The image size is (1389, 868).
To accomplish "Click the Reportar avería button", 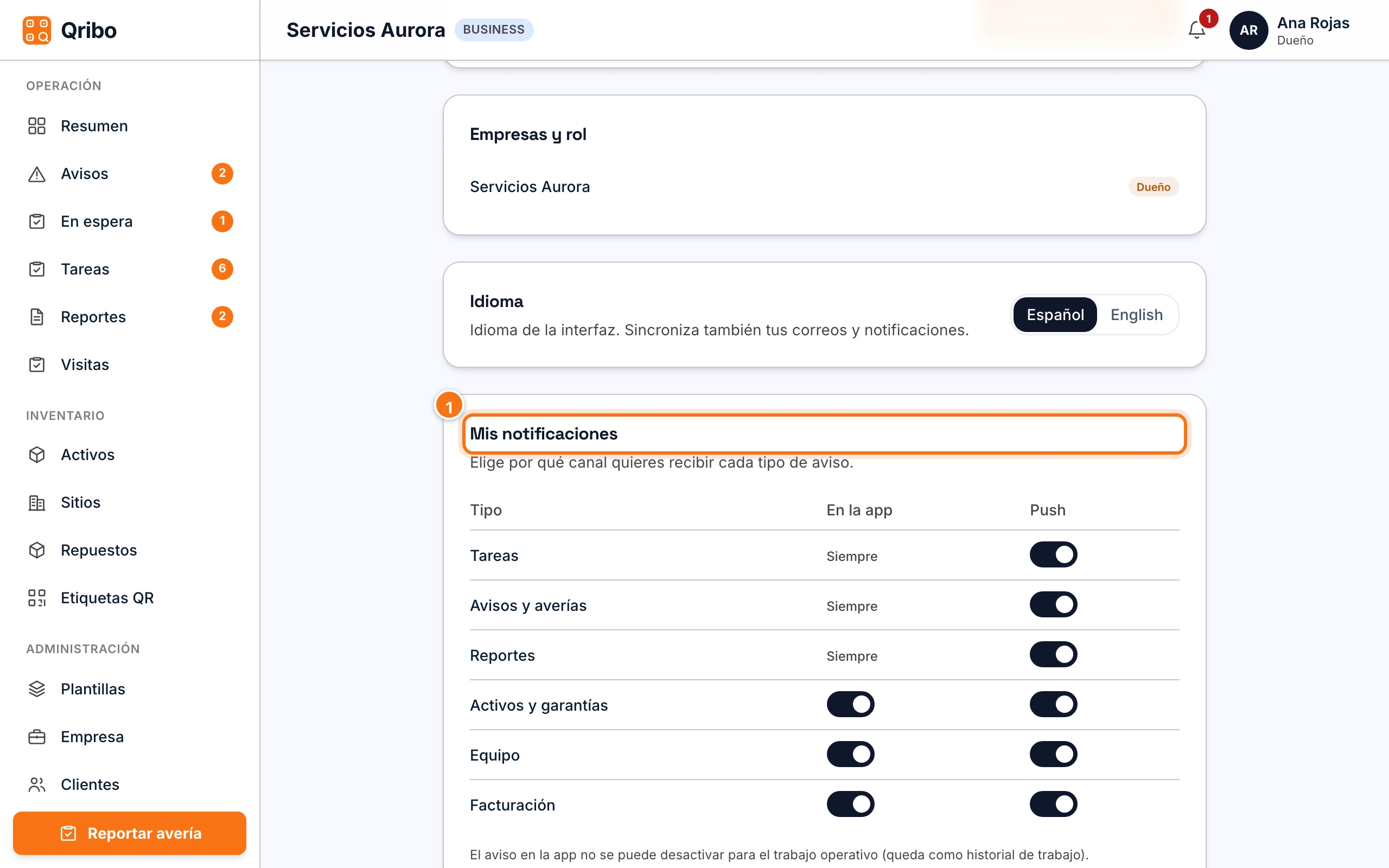I will [x=130, y=833].
